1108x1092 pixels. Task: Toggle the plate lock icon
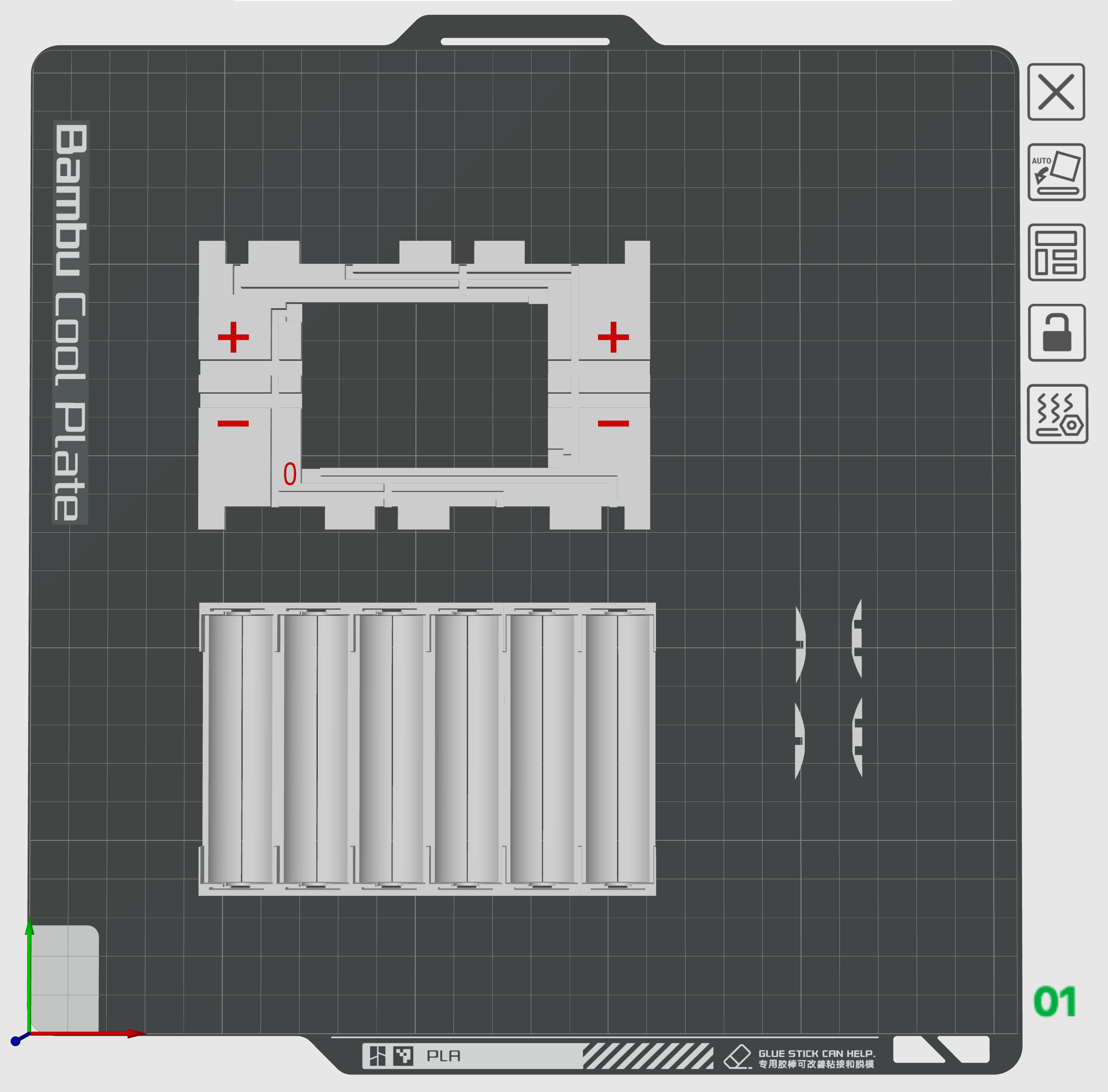(x=1057, y=332)
